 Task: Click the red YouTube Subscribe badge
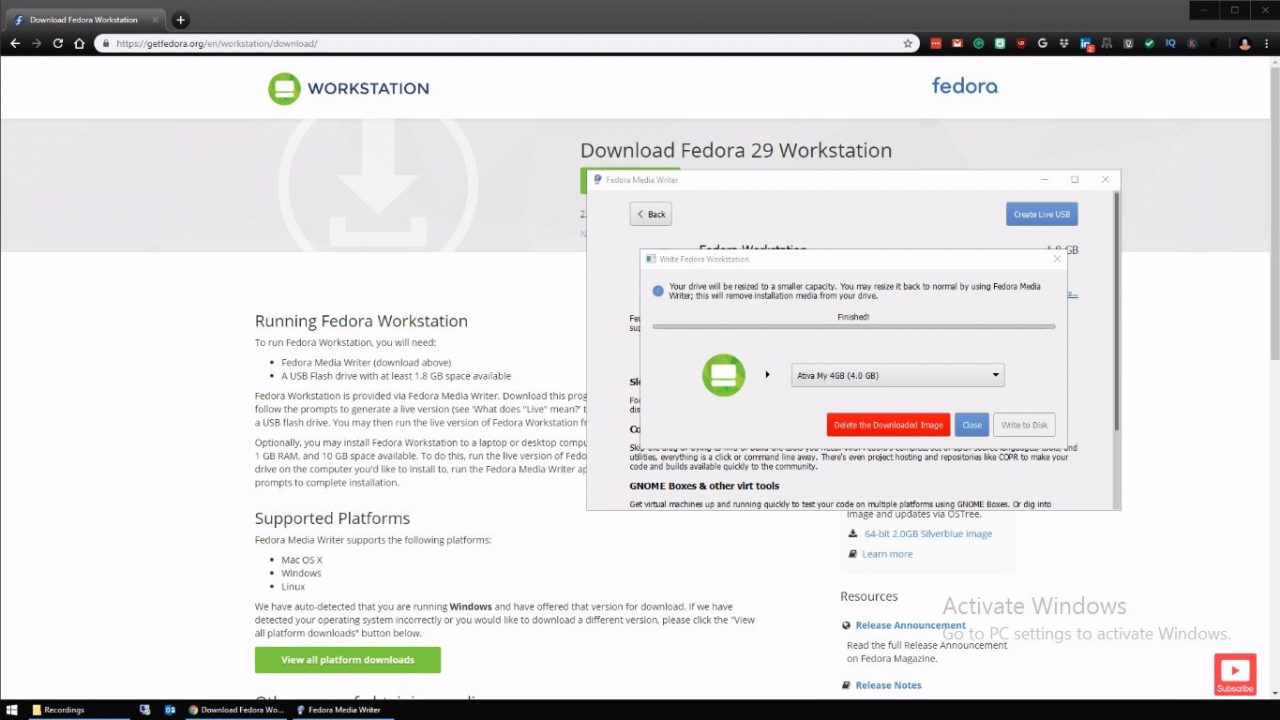pos(1235,674)
